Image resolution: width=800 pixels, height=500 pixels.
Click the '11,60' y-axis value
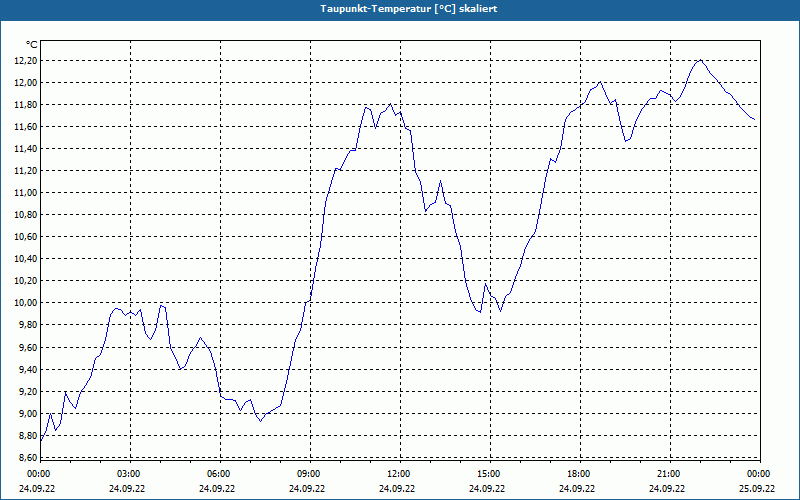click(26, 127)
